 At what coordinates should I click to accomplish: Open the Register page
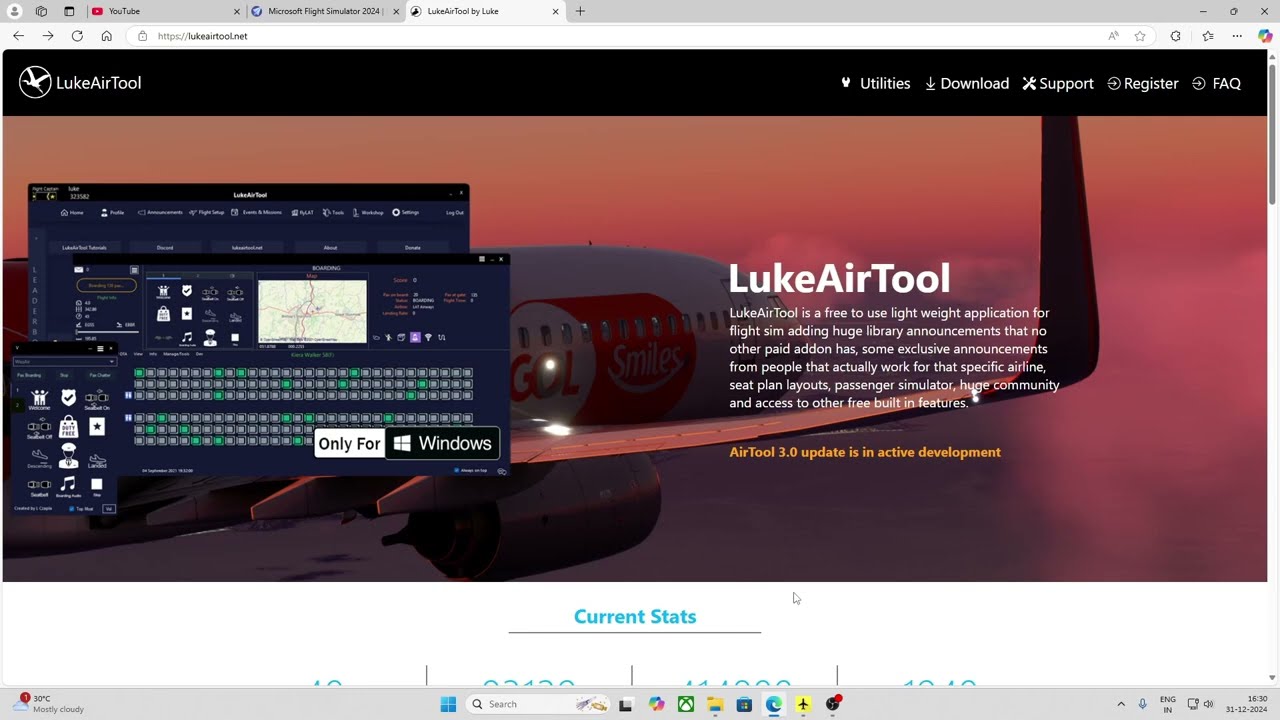(x=1143, y=83)
